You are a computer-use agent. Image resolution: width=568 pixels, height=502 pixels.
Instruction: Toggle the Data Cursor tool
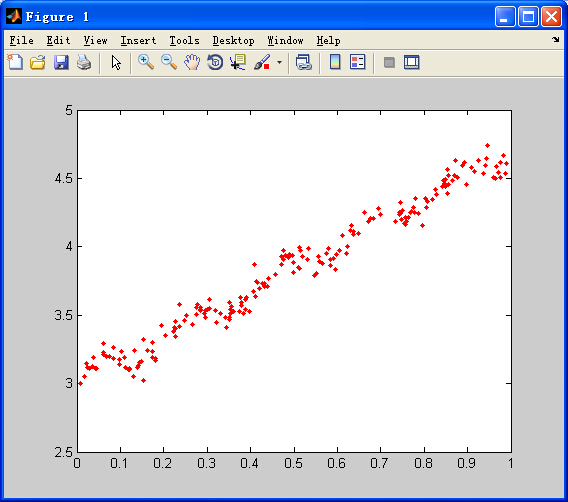coord(238,62)
